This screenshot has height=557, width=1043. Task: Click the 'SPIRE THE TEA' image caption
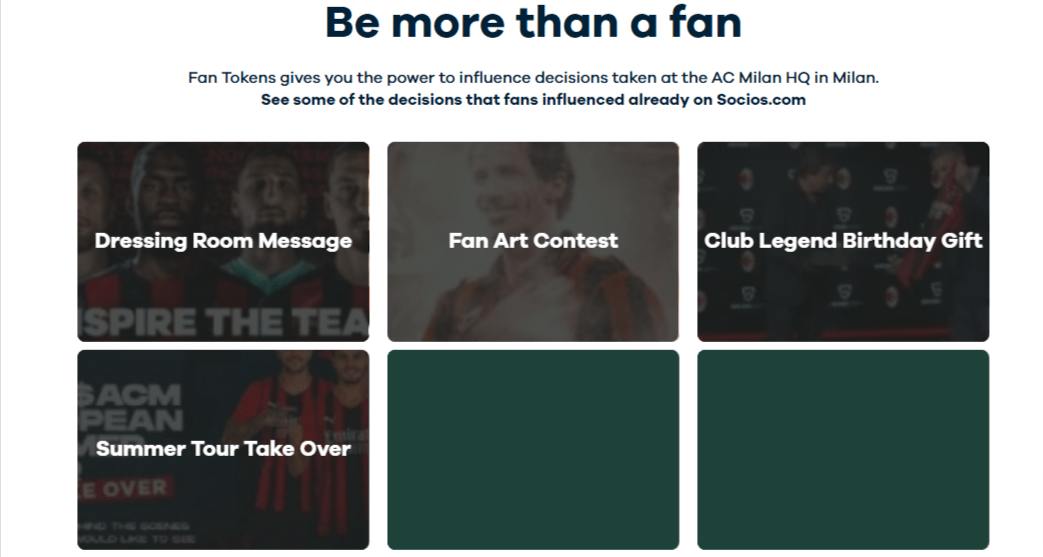coord(223,322)
